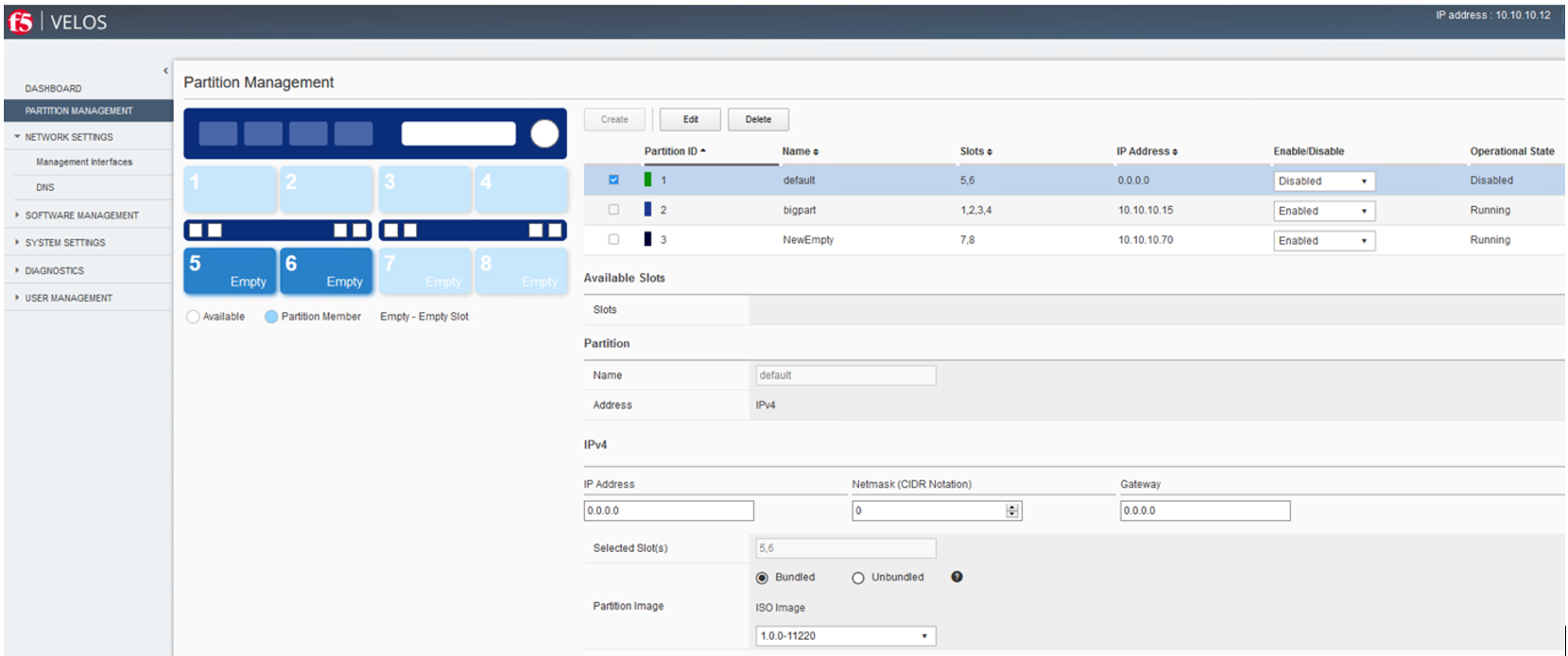Image resolution: width=1568 pixels, height=656 pixels.
Task: Click the Gateway input field
Action: tap(1205, 510)
